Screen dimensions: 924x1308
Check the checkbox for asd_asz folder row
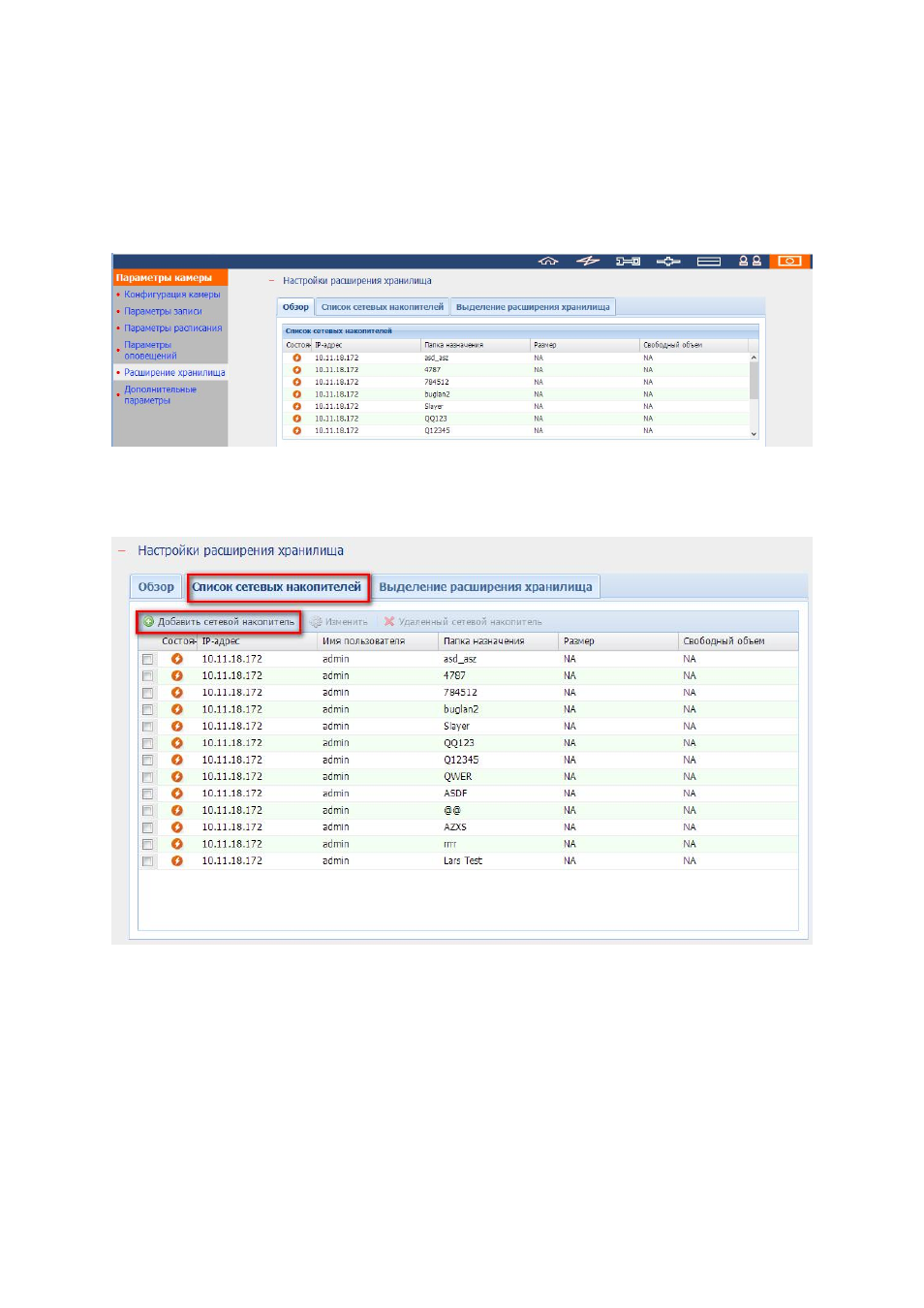click(x=148, y=660)
